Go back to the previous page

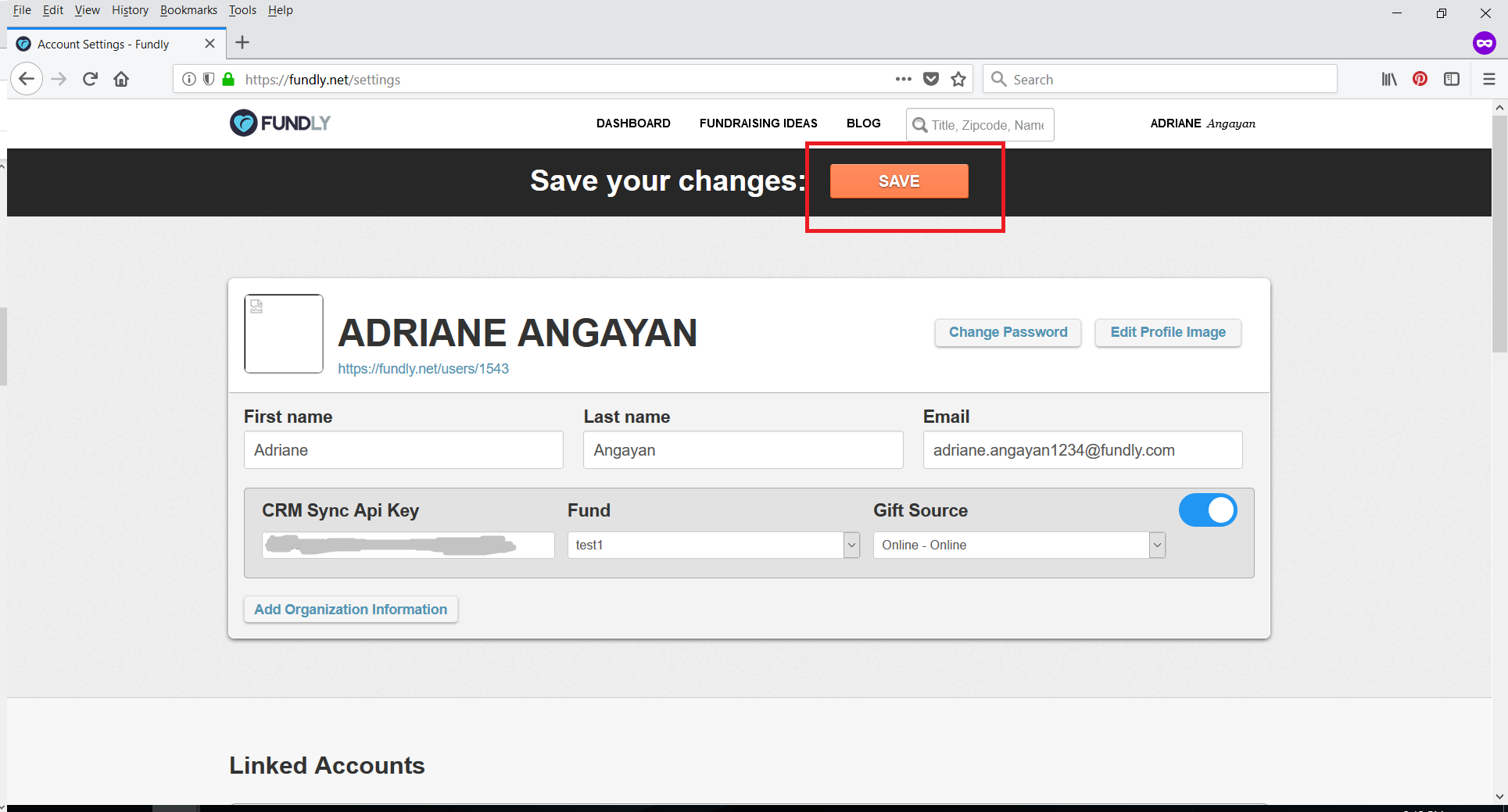point(27,79)
